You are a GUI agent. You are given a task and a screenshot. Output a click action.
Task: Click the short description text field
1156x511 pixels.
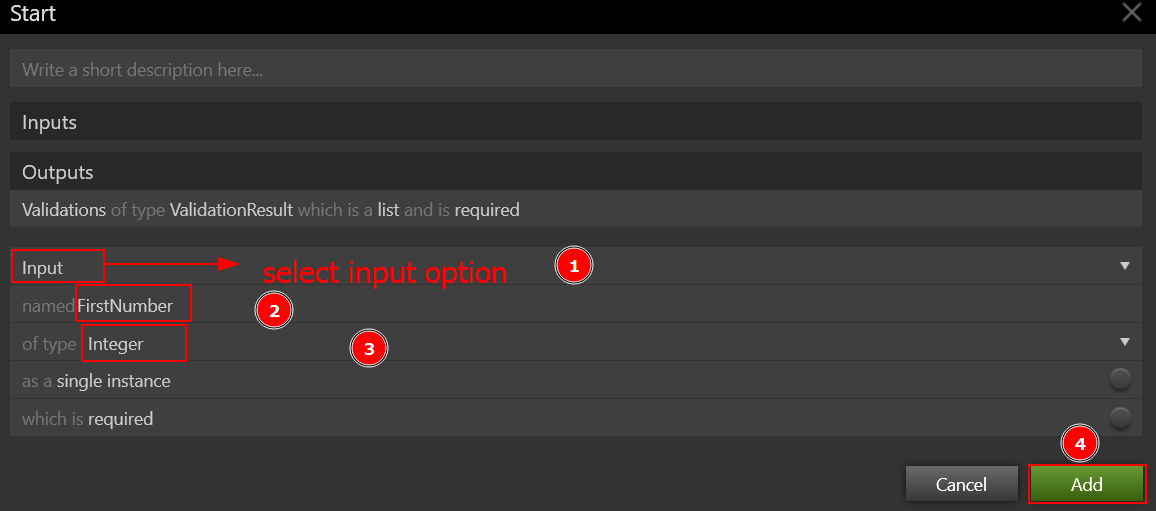[575, 70]
